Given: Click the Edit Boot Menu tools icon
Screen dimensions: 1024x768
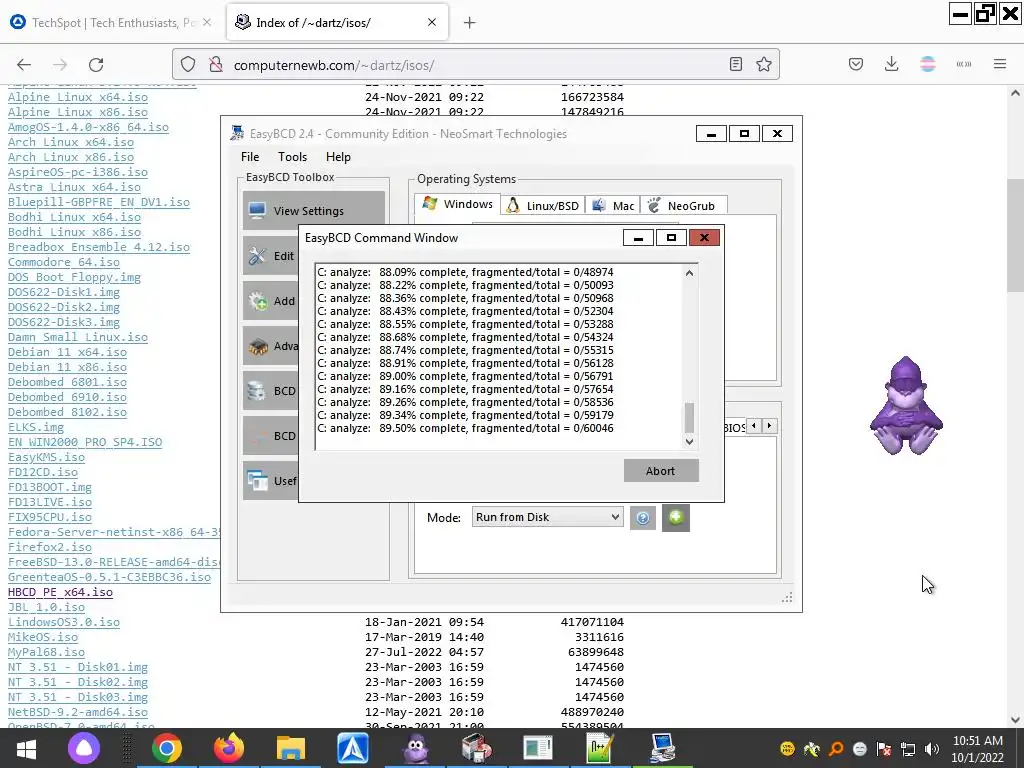Looking at the screenshot, I should click(x=257, y=256).
